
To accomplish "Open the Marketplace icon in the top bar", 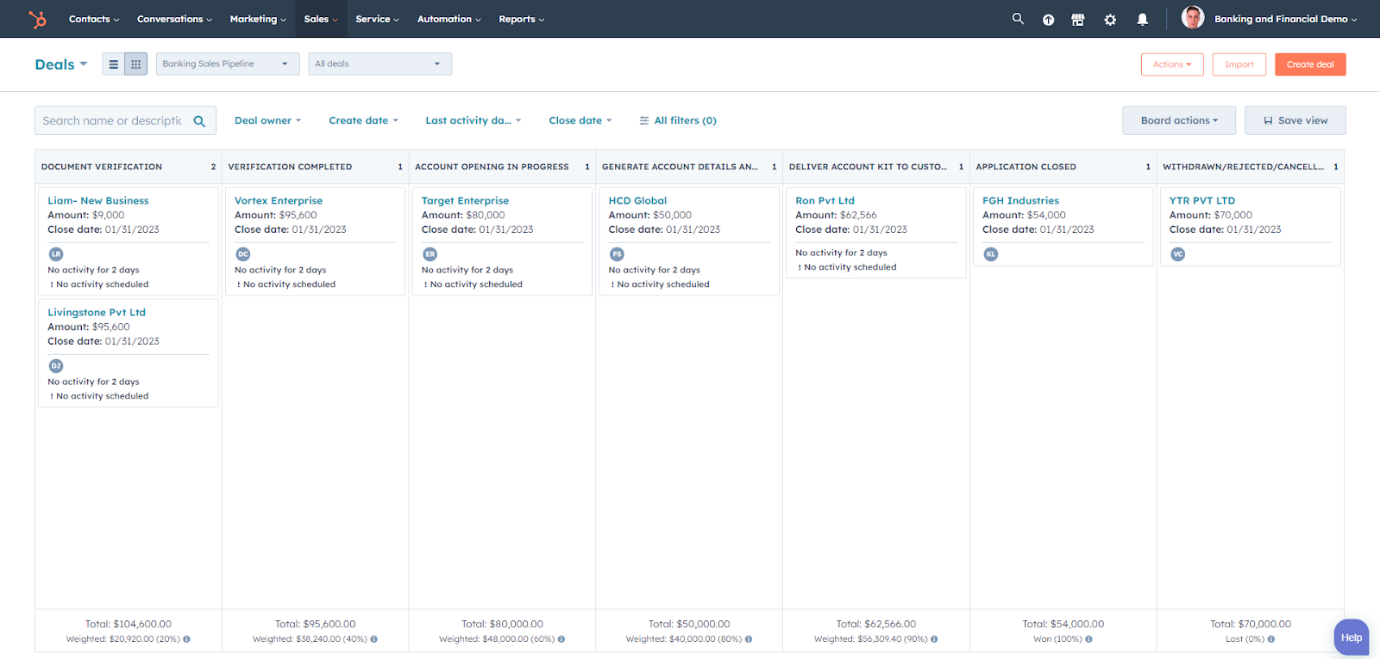I will (x=1078, y=18).
